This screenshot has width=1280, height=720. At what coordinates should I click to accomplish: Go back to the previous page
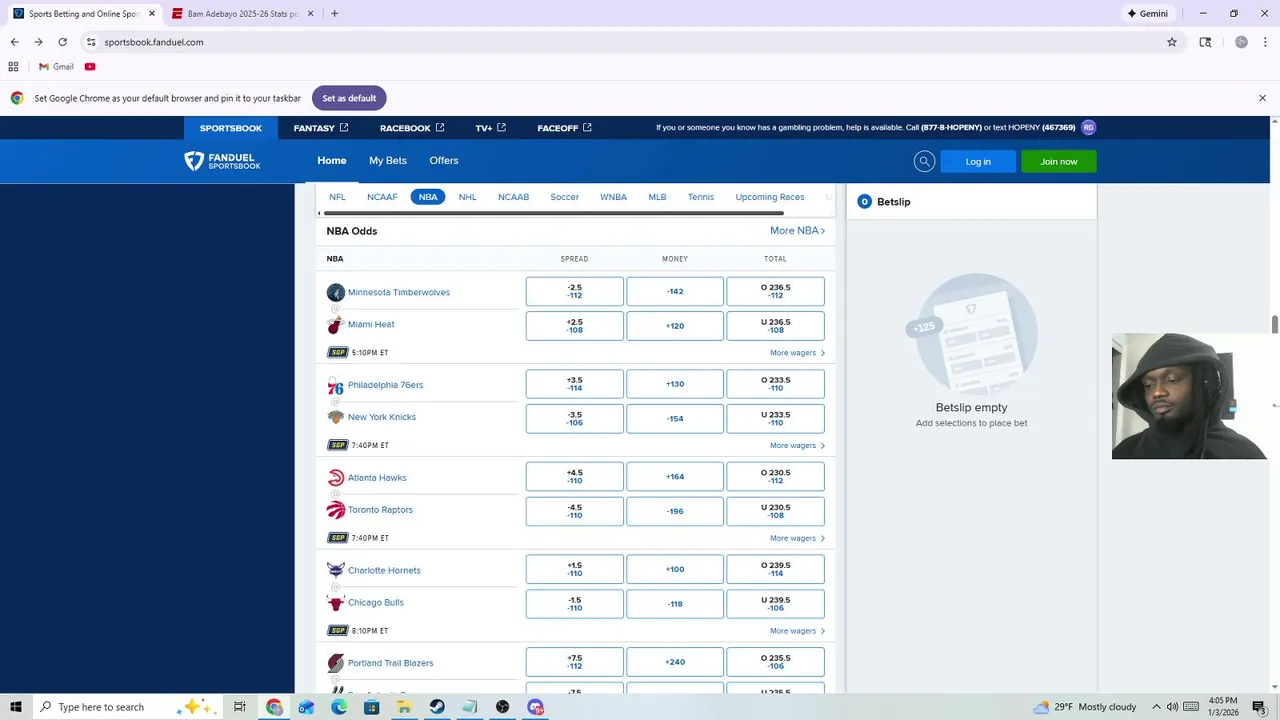[x=14, y=42]
